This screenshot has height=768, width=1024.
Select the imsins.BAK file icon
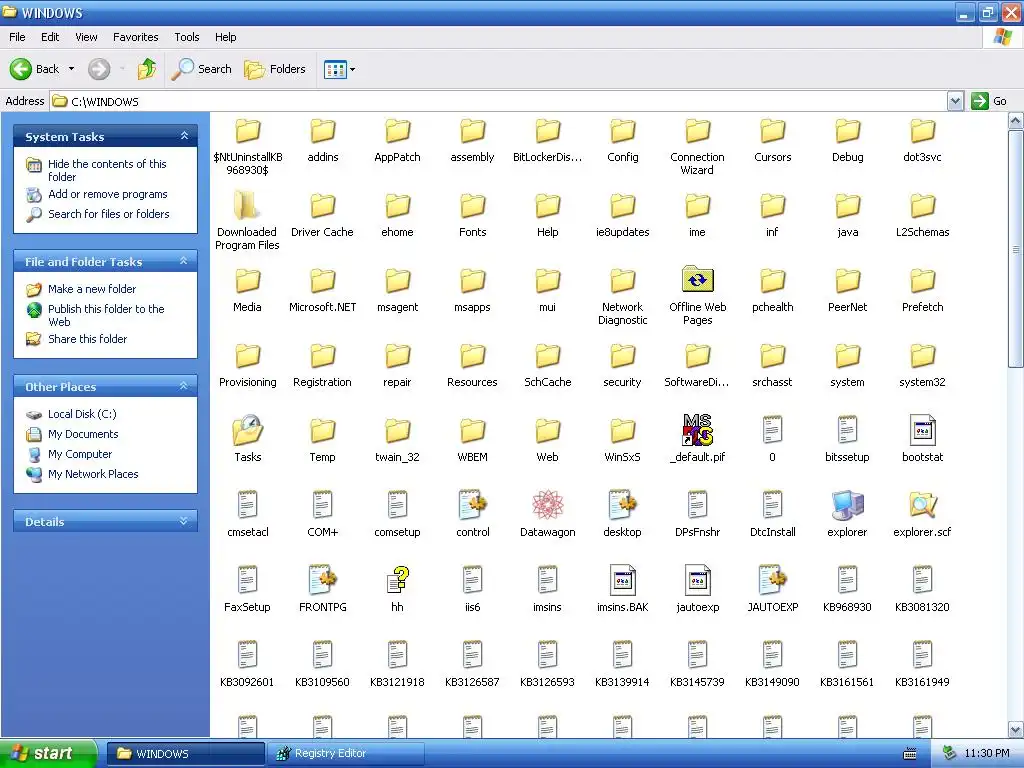[622, 579]
